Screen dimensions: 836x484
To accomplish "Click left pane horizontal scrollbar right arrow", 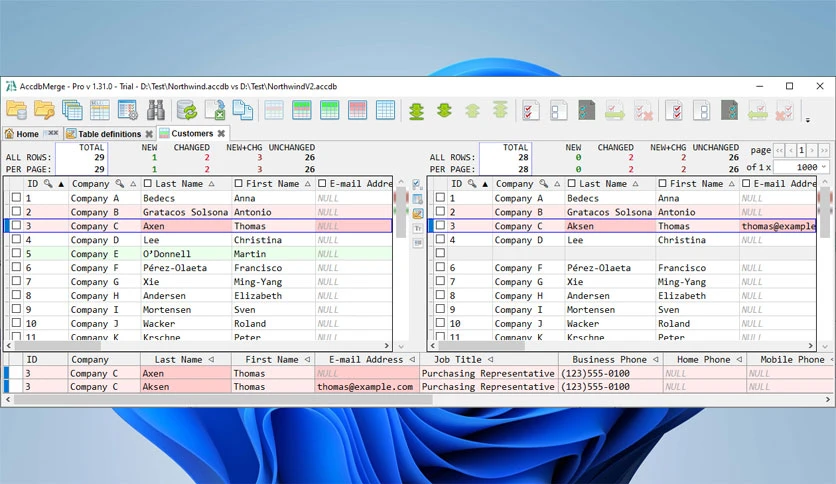I will 387,345.
